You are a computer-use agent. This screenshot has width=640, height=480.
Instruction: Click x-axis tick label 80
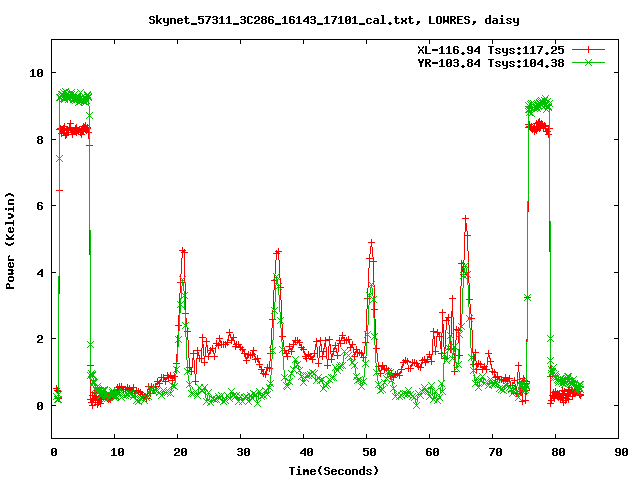[x=558, y=452]
